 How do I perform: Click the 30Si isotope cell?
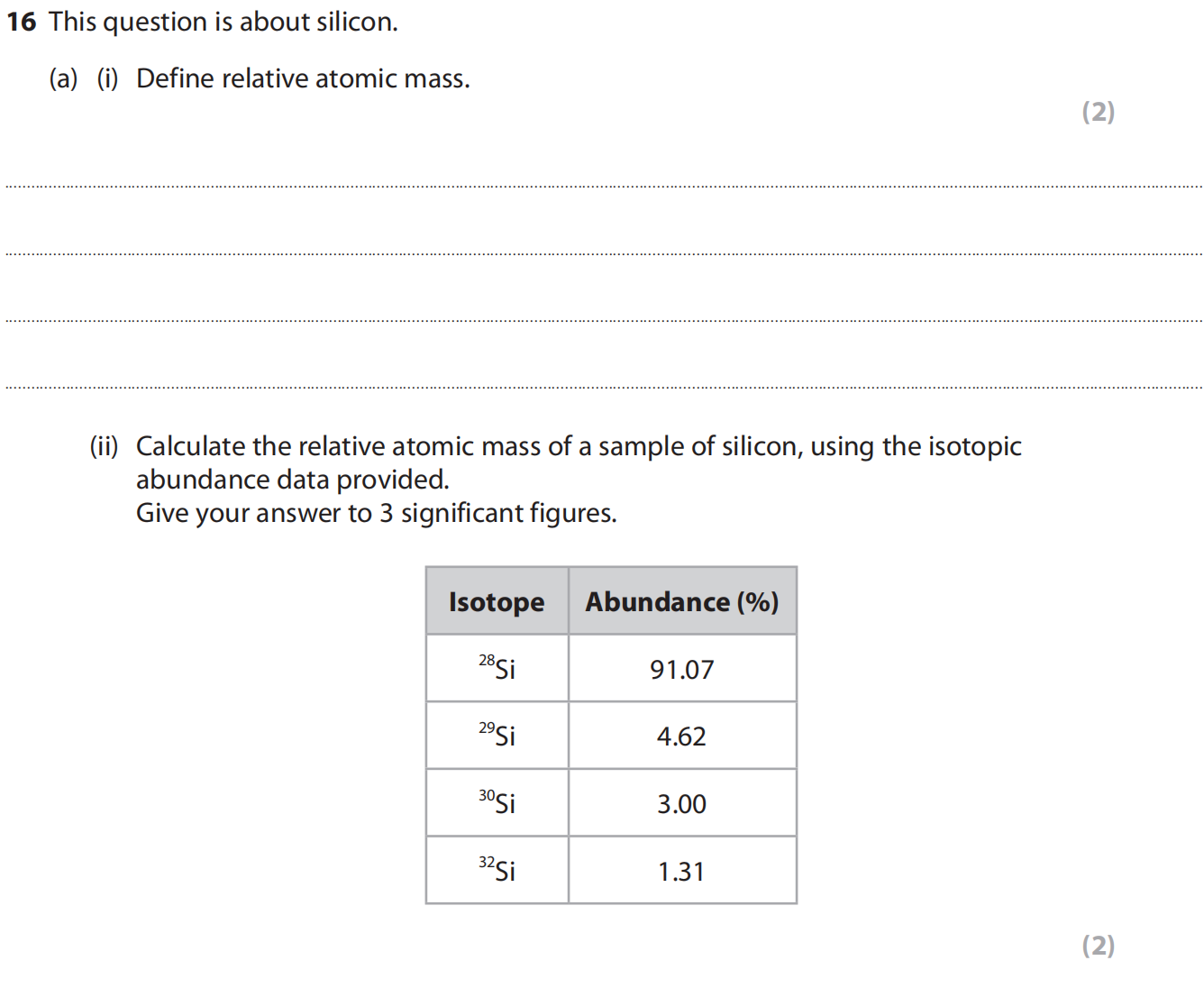click(x=497, y=802)
